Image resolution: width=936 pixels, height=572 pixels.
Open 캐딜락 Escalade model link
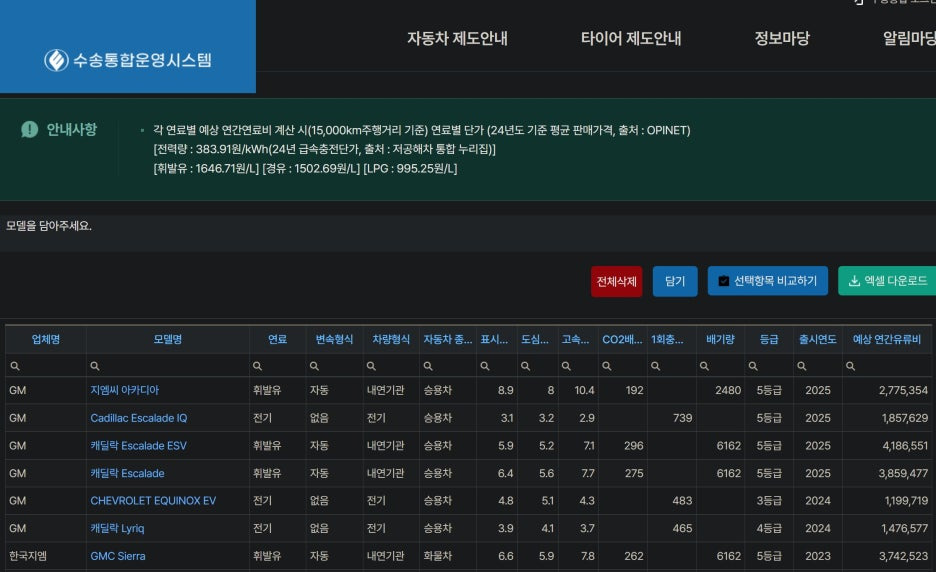click(127, 473)
